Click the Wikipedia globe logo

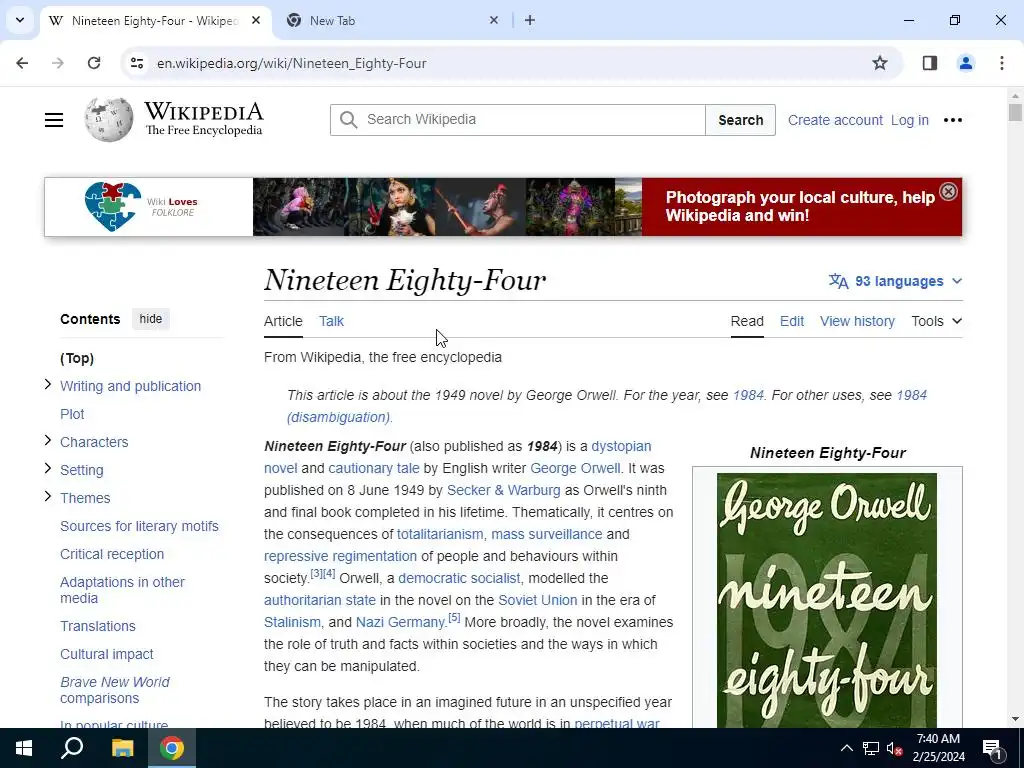tap(108, 120)
